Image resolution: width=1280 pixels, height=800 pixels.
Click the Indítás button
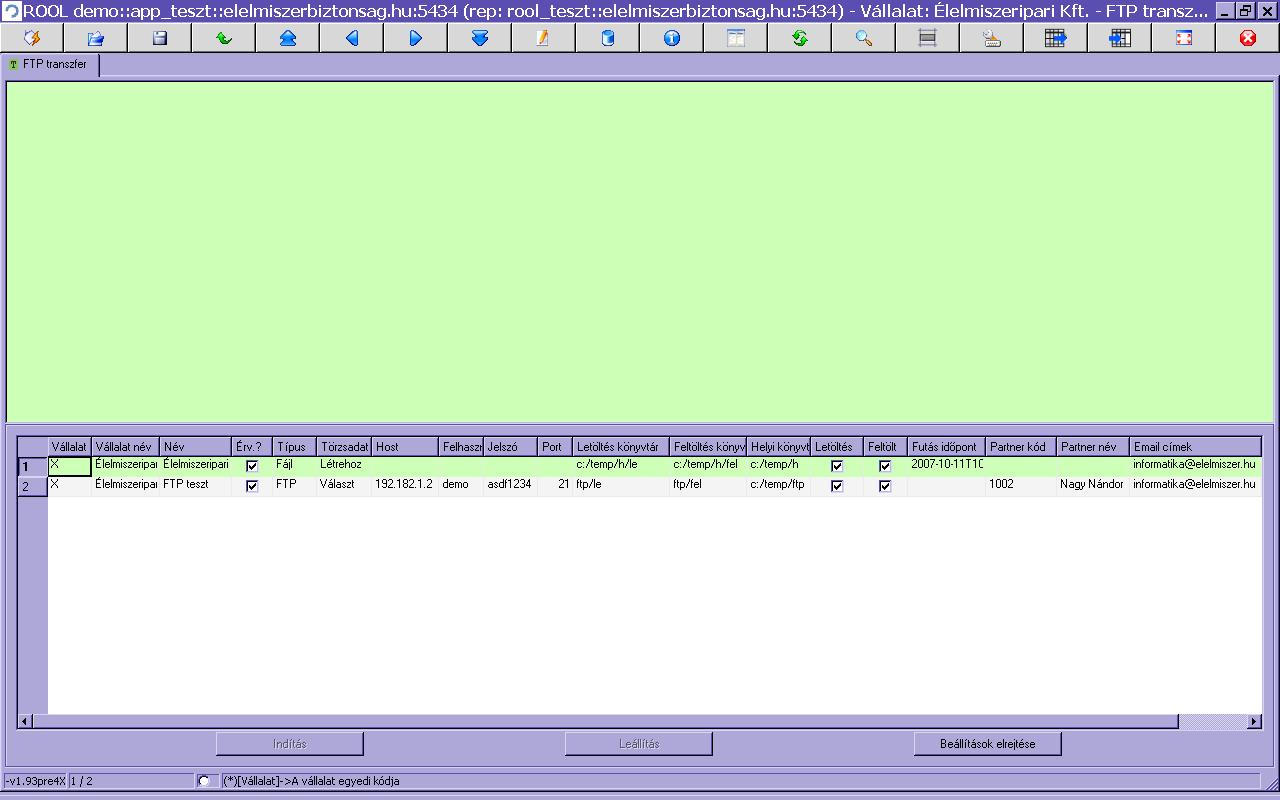290,744
